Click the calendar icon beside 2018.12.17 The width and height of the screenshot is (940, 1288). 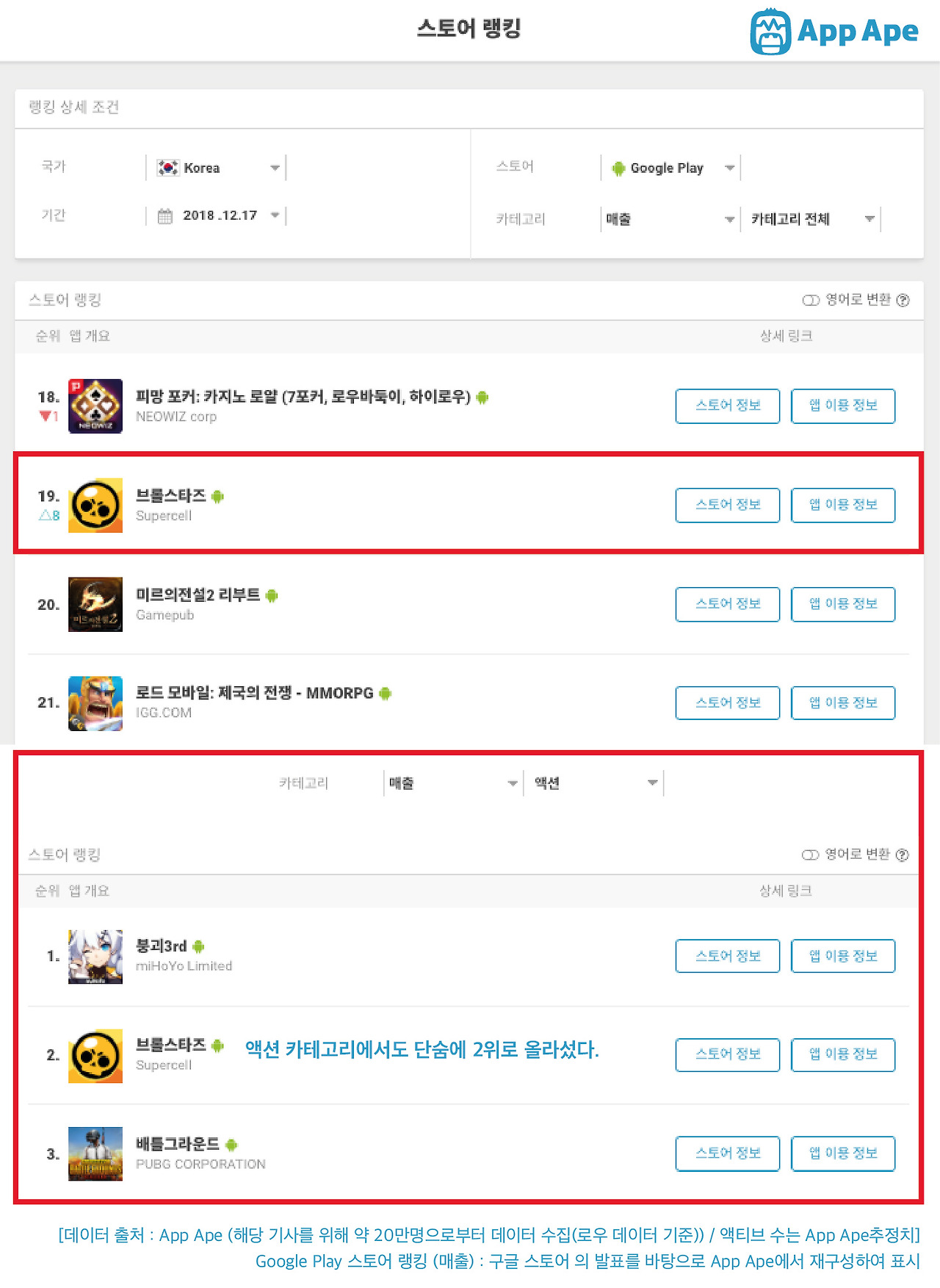tap(165, 216)
